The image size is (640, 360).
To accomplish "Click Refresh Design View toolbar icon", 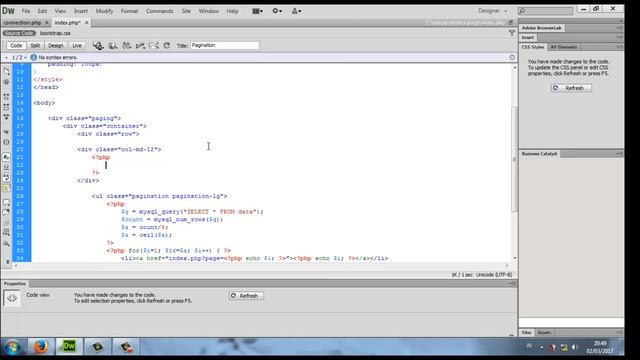I will point(167,46).
